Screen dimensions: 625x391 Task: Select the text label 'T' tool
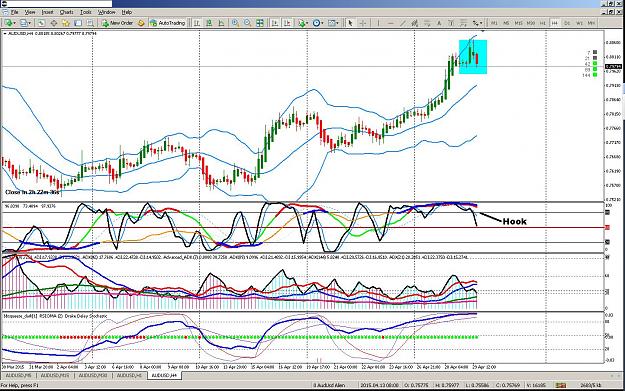pos(451,23)
